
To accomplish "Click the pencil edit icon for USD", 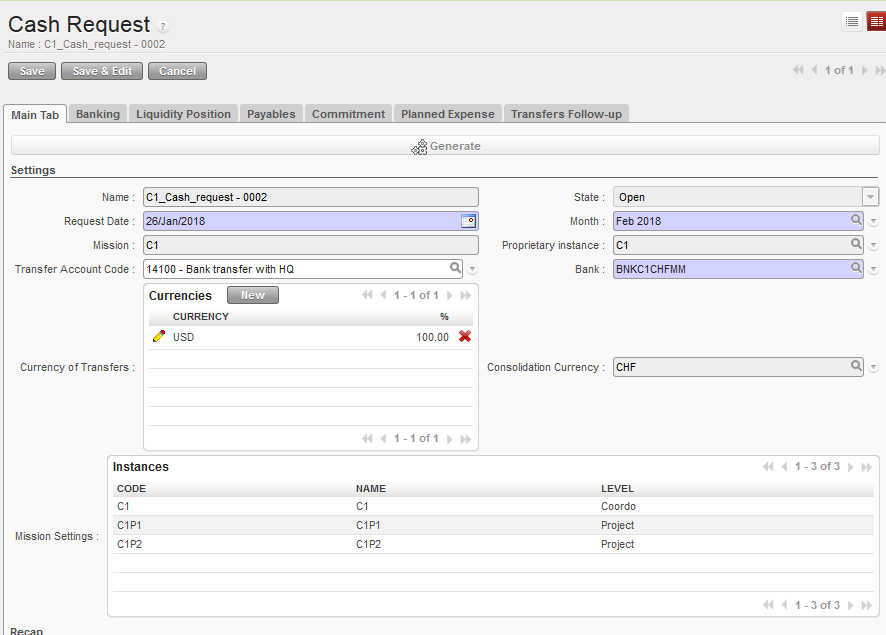I will point(158,337).
